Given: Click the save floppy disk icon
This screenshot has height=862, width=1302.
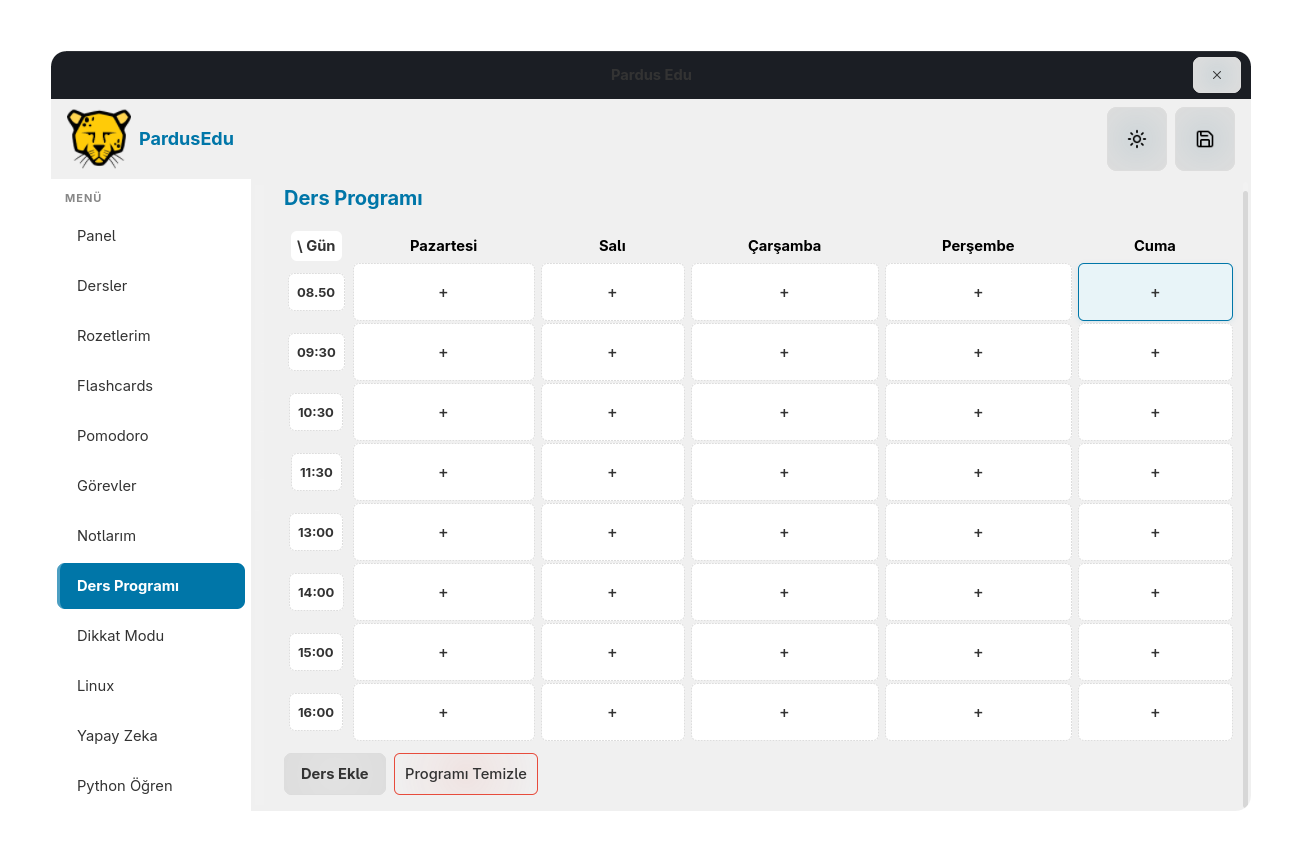Looking at the screenshot, I should pyautogui.click(x=1205, y=139).
